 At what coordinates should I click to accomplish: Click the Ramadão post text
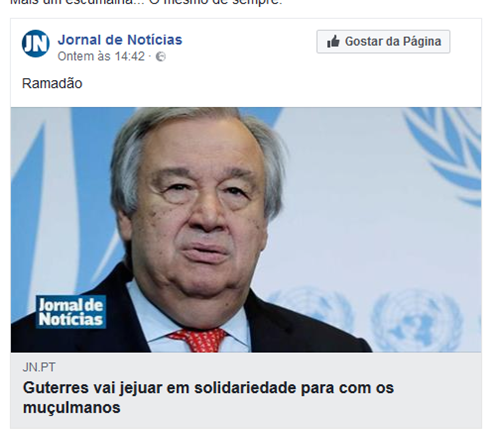52,83
